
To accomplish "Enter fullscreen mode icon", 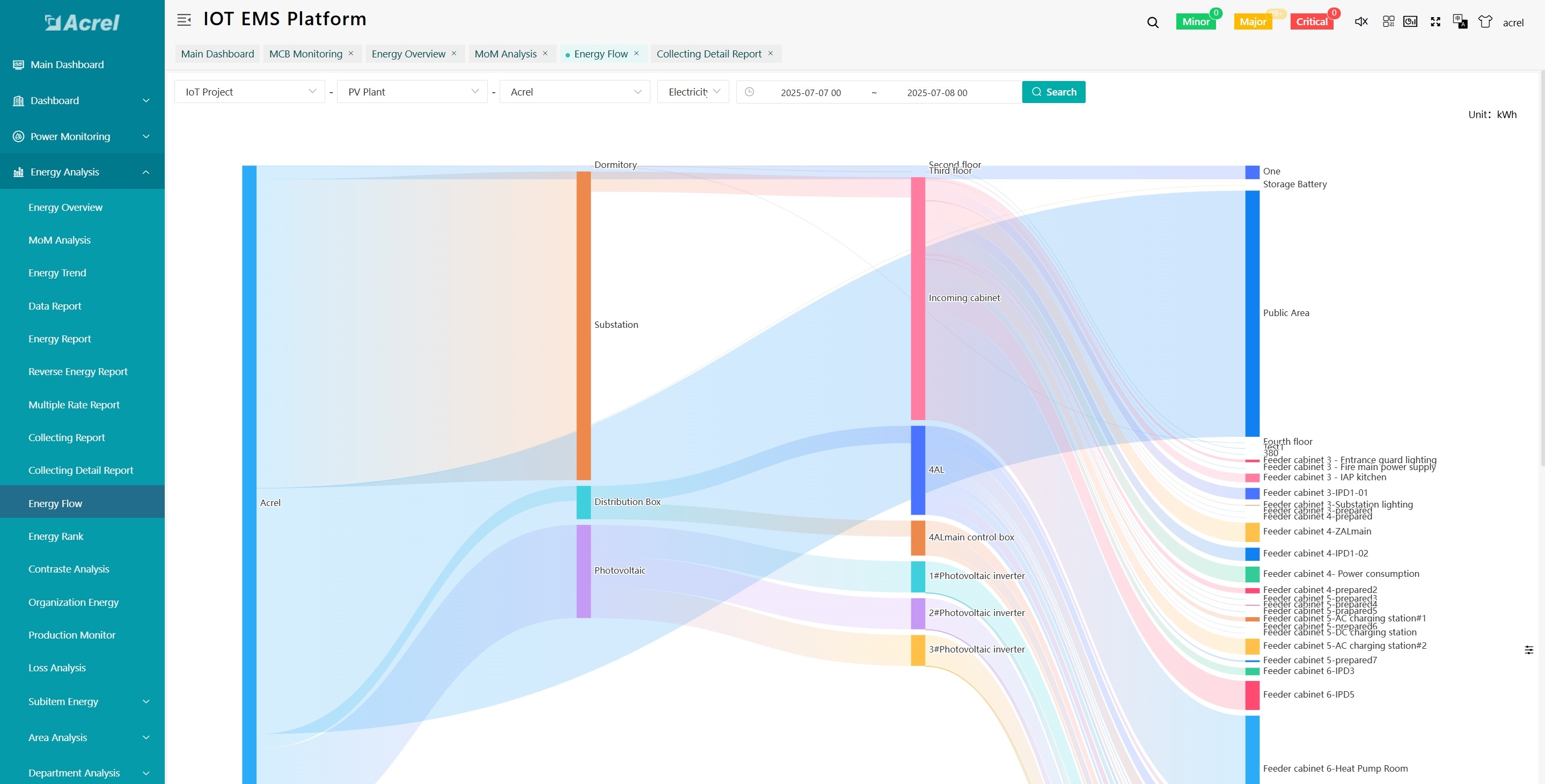I will [x=1435, y=21].
